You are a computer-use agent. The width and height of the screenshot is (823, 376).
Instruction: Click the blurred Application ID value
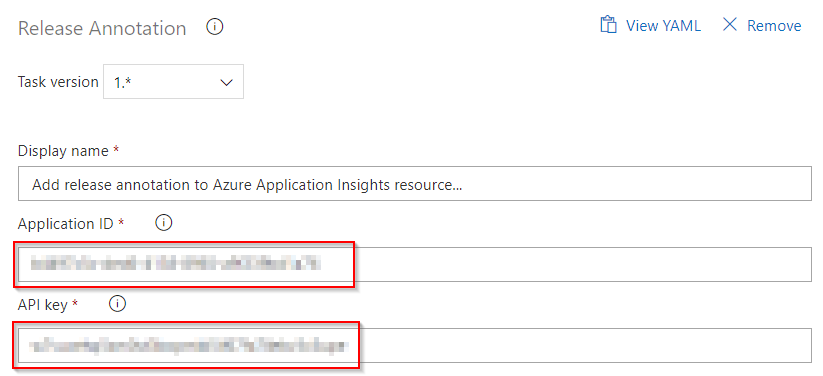pyautogui.click(x=176, y=264)
